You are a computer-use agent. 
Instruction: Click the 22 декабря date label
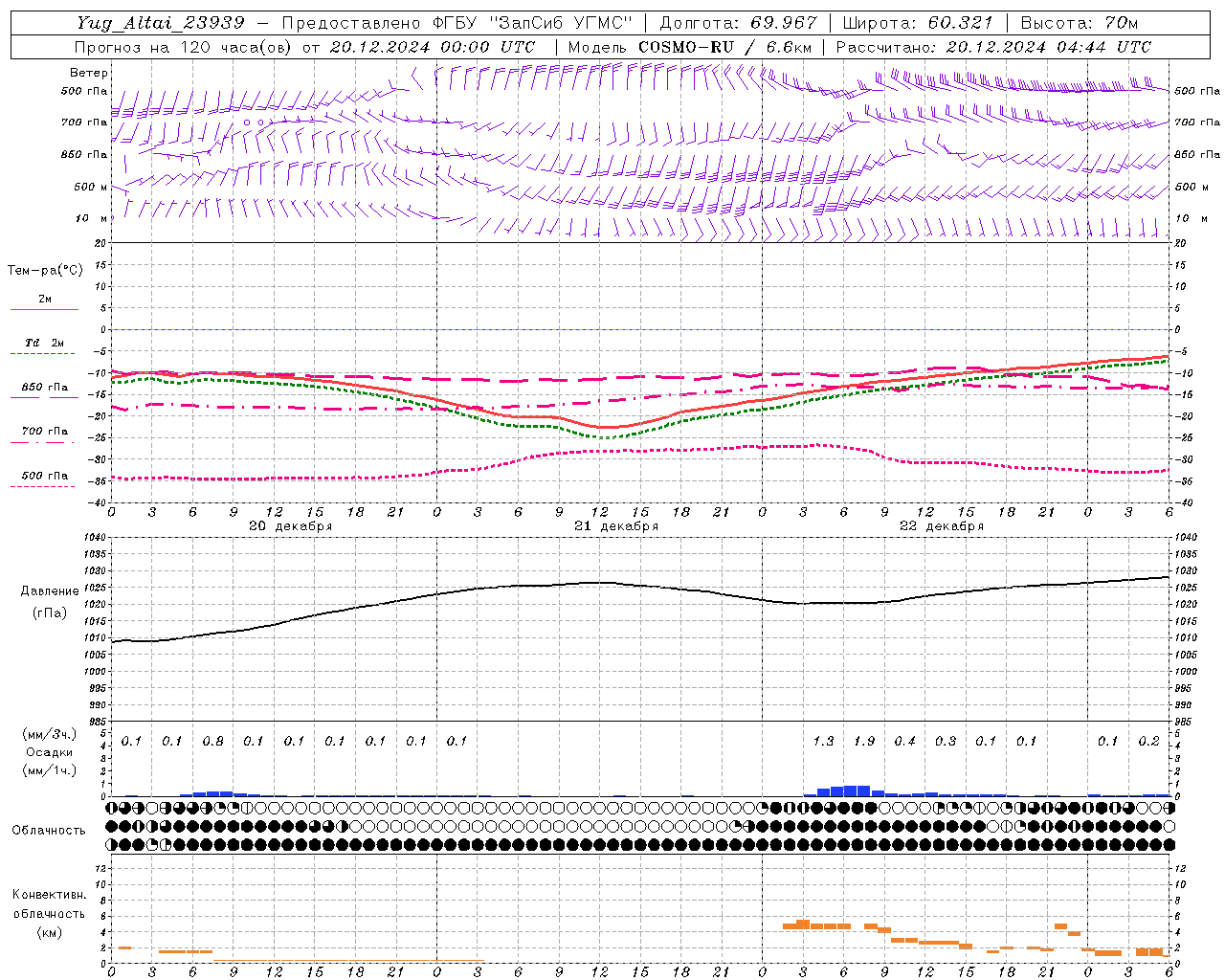pyautogui.click(x=942, y=526)
